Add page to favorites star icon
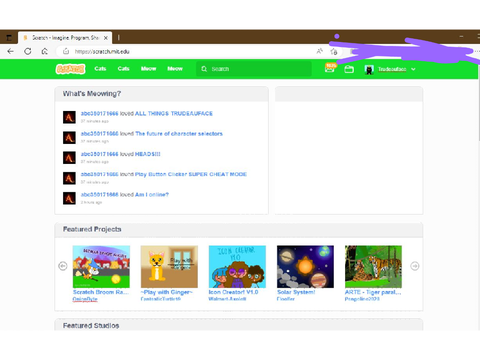This screenshot has width=480, height=360. [x=333, y=51]
